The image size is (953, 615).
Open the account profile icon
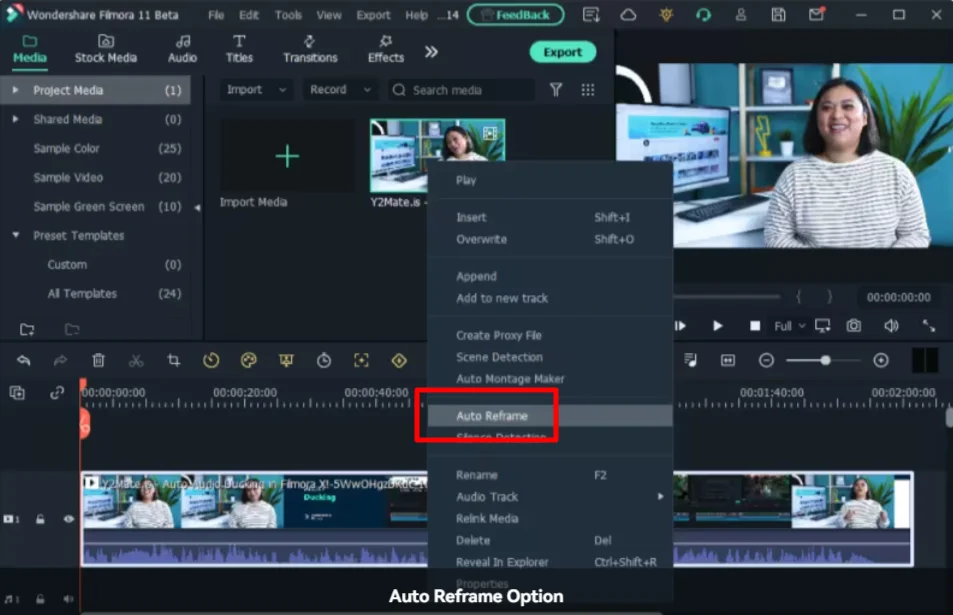[x=741, y=15]
